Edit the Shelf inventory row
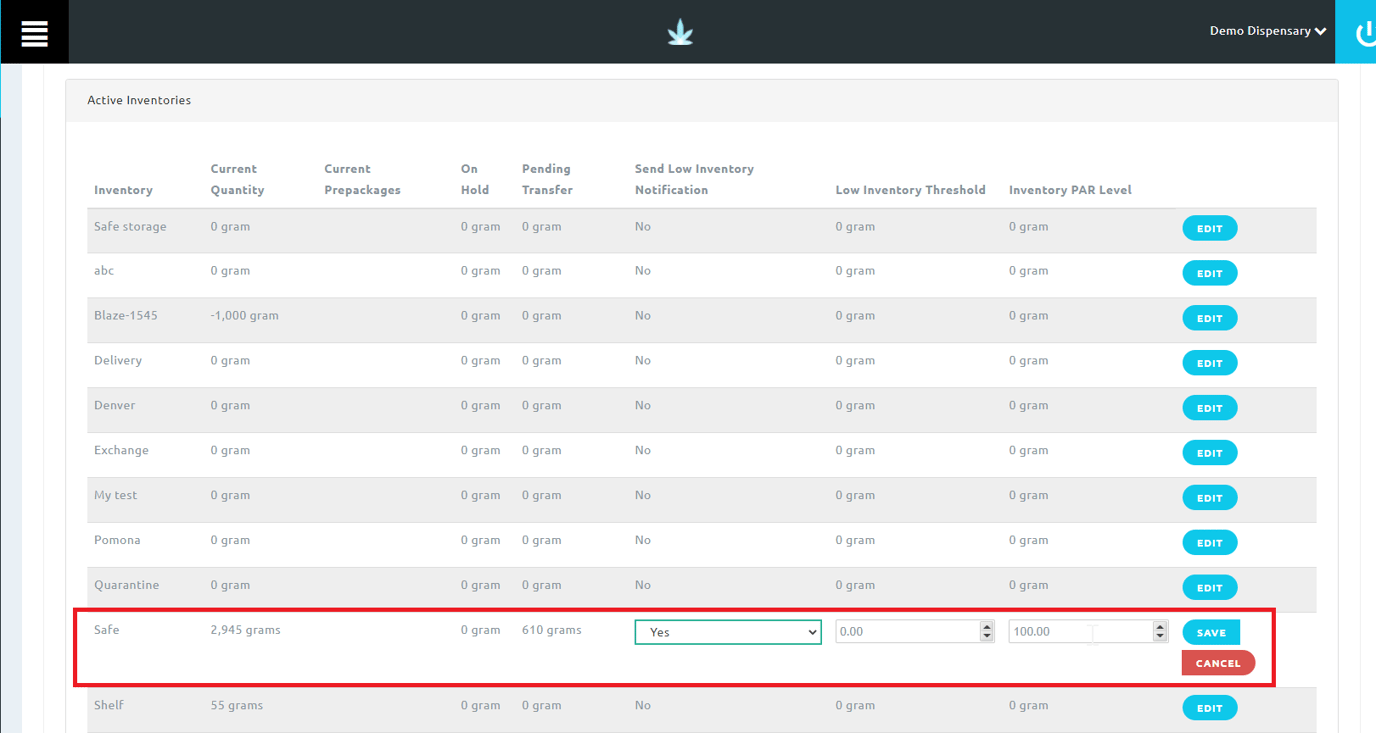The image size is (1376, 733). [x=1209, y=708]
